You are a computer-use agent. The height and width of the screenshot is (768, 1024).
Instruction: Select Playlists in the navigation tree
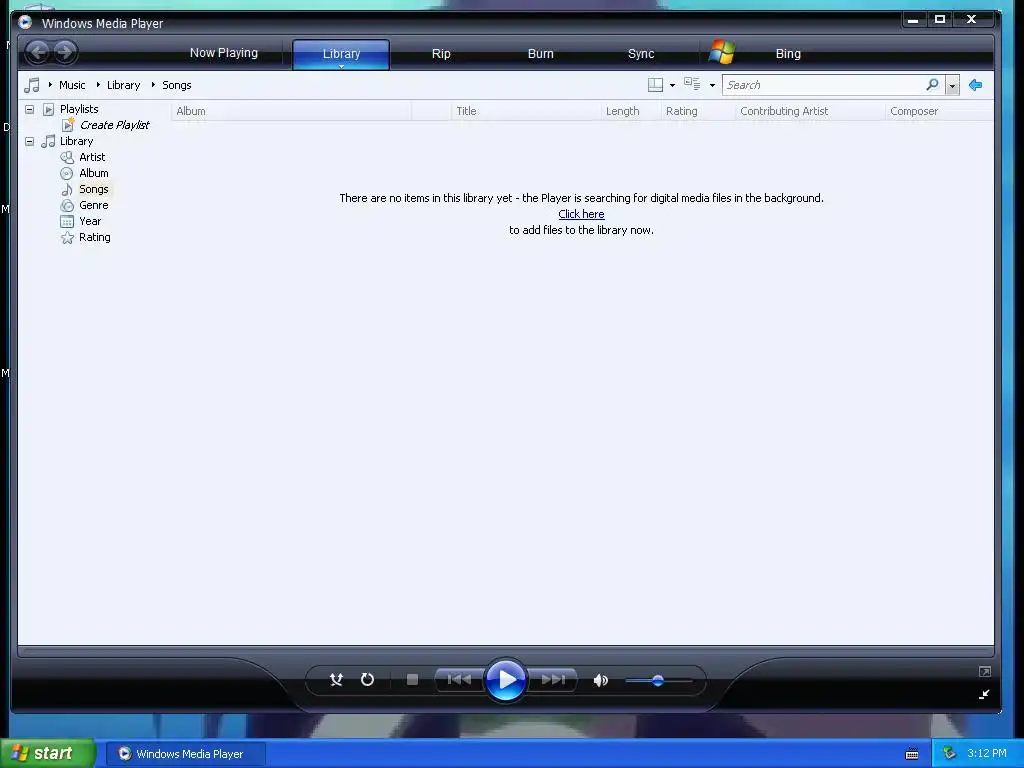click(x=79, y=109)
